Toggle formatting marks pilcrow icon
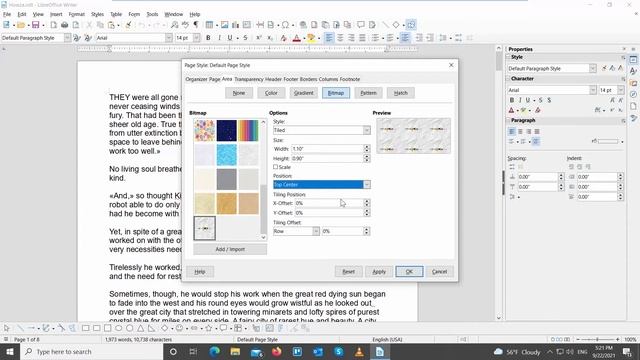Image resolution: width=640 pixels, height=360 pixels. (x=196, y=25)
